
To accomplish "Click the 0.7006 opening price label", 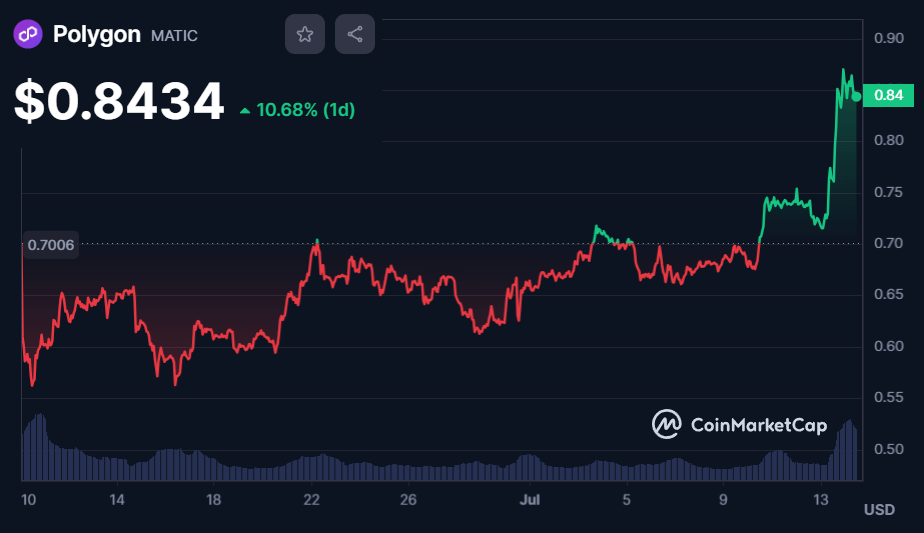I will point(50,244).
